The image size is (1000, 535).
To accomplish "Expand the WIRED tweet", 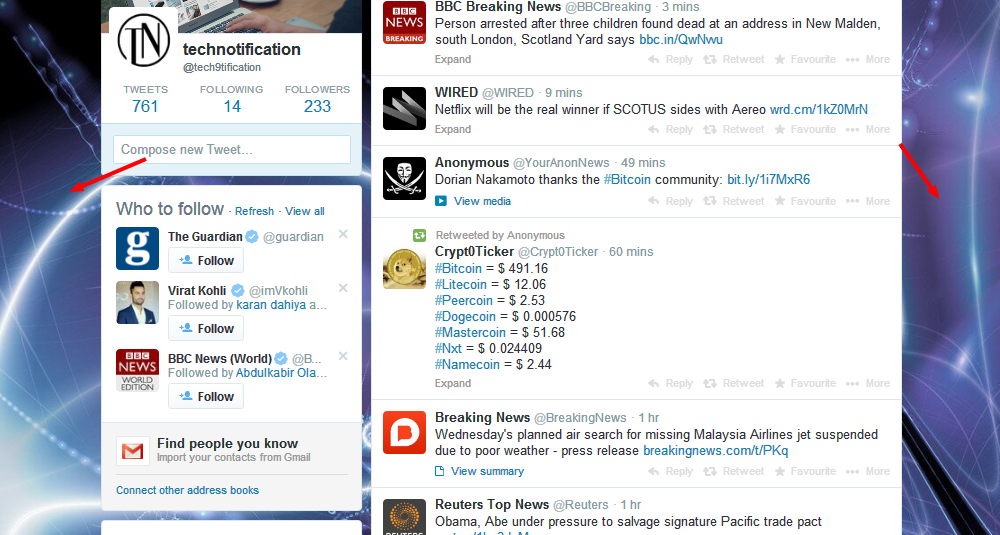I will click(453, 129).
